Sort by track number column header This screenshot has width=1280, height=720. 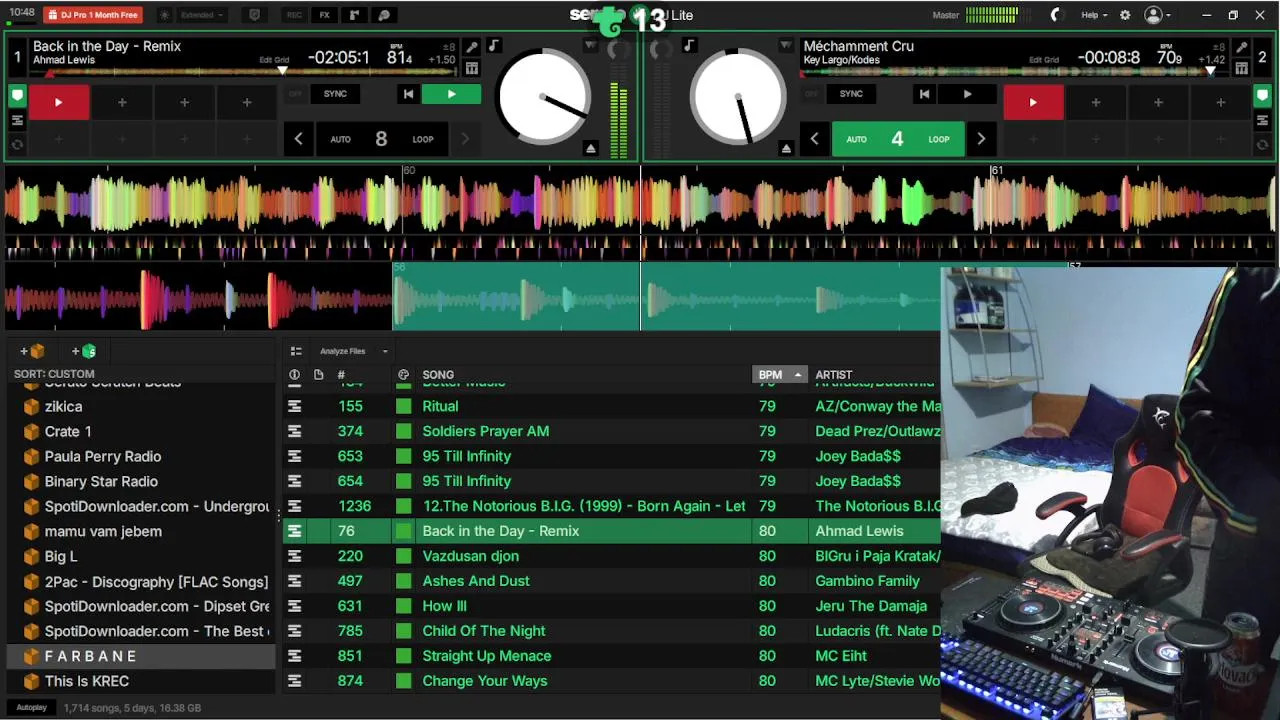(341, 375)
